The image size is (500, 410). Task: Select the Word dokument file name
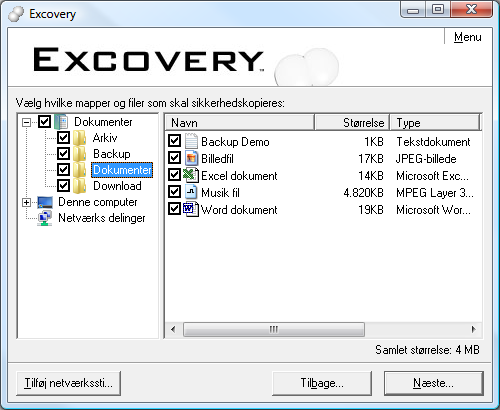click(239, 210)
